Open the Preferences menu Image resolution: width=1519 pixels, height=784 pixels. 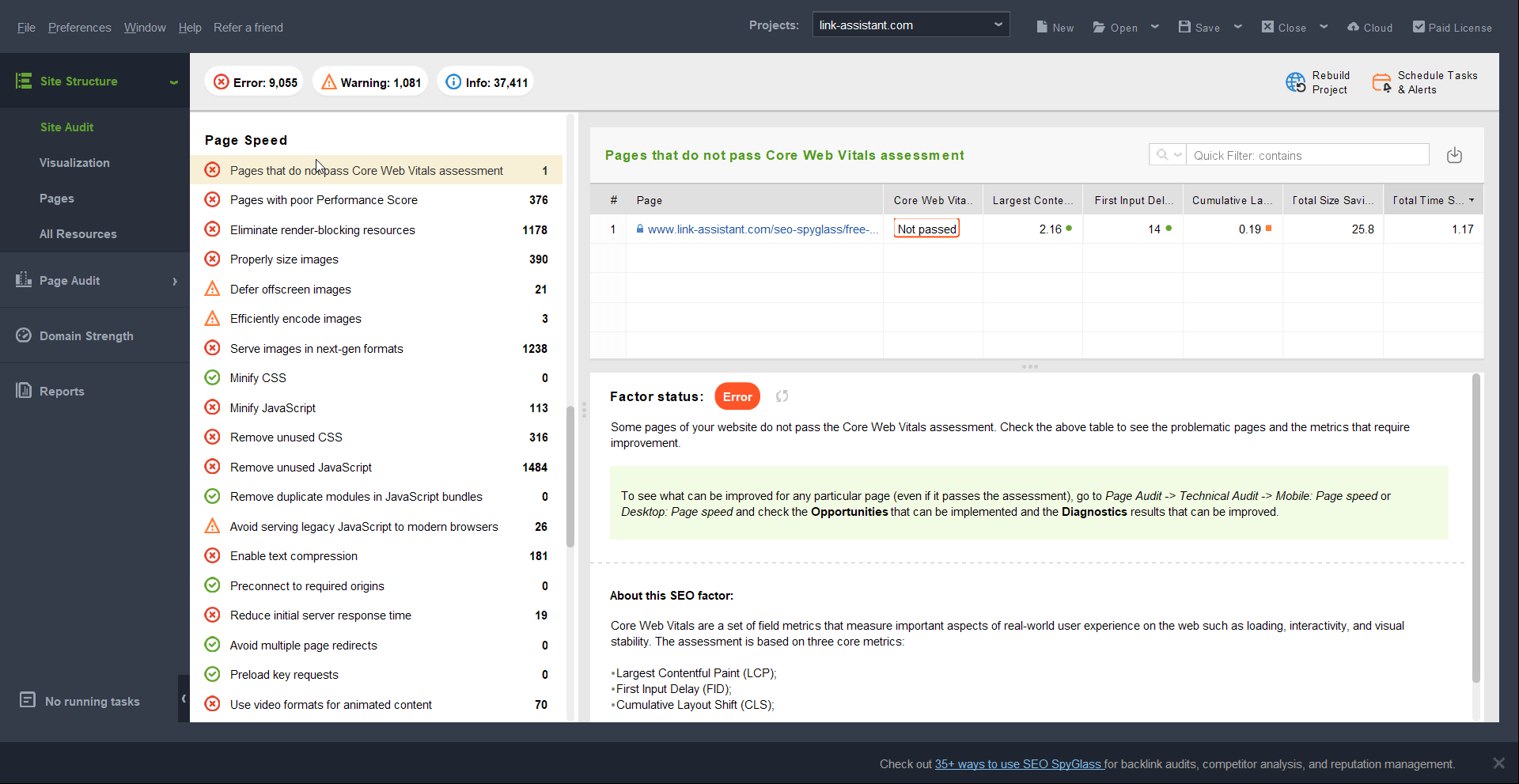[80, 27]
